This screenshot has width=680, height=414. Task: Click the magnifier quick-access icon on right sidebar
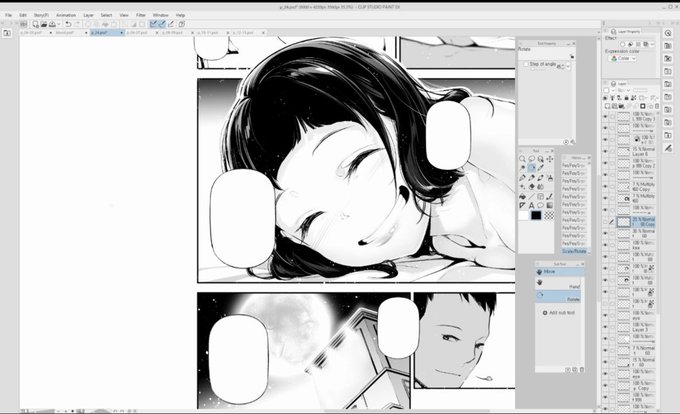[668, 33]
